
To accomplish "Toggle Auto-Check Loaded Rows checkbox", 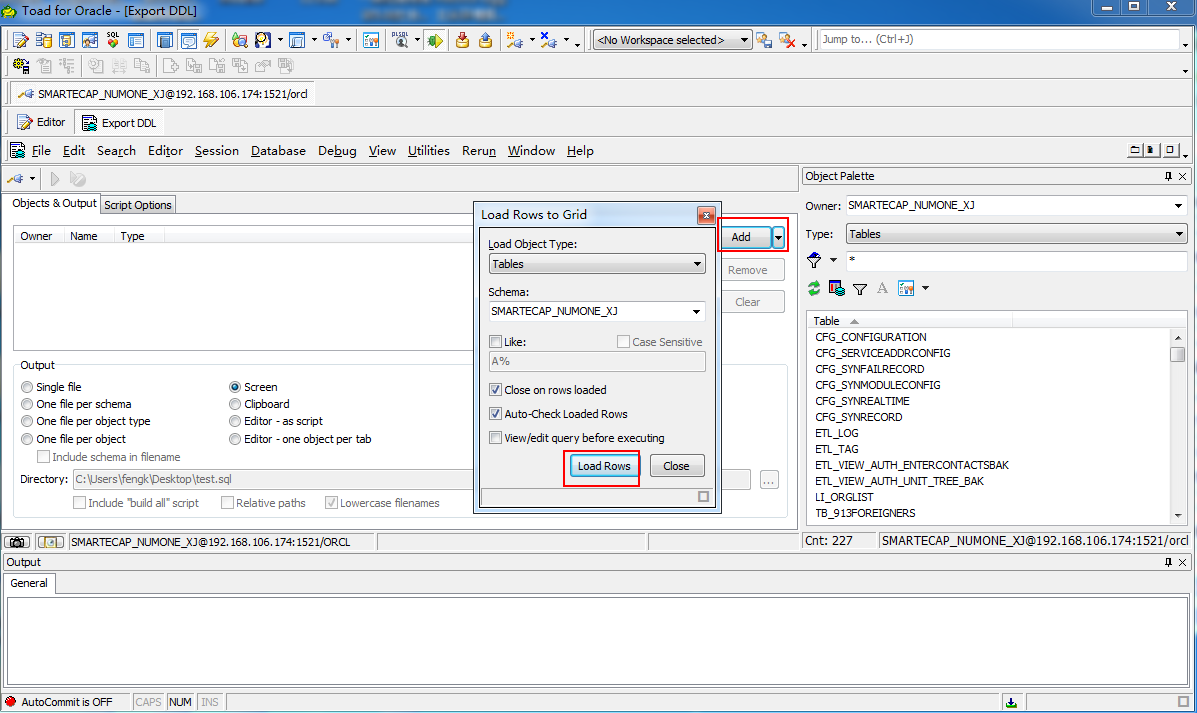I will (495, 414).
